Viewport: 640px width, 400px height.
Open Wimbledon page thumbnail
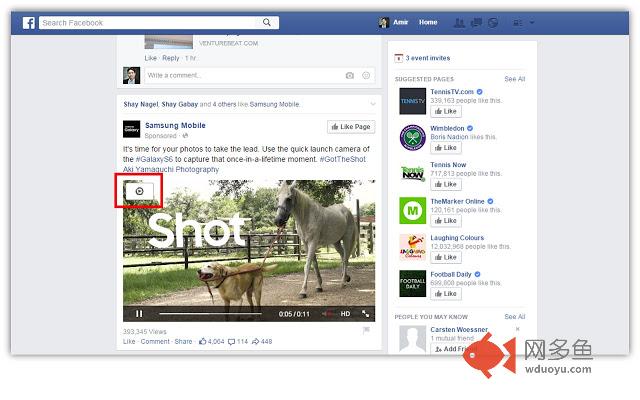[412, 138]
